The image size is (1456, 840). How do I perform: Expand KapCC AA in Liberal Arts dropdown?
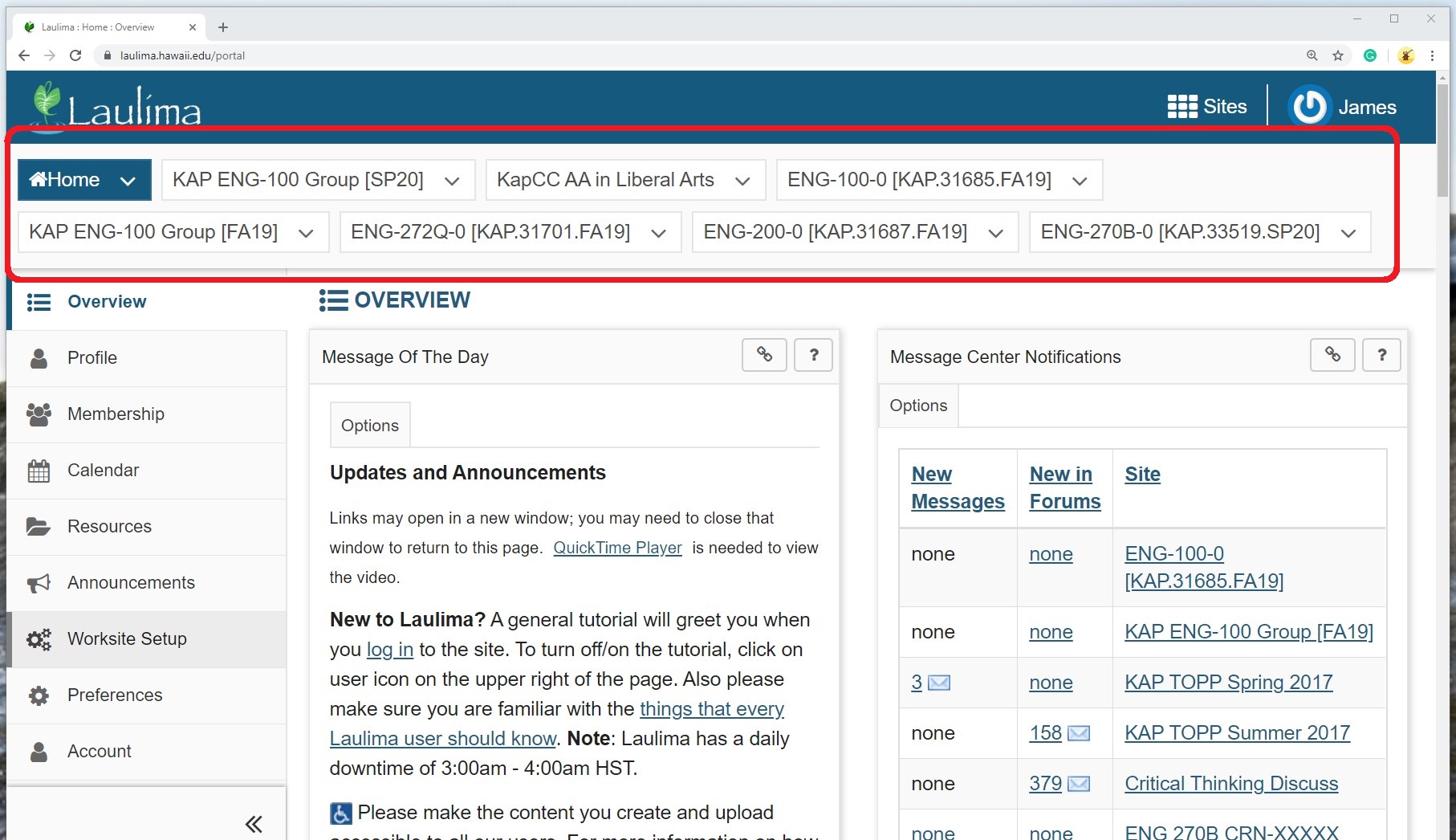pos(742,181)
